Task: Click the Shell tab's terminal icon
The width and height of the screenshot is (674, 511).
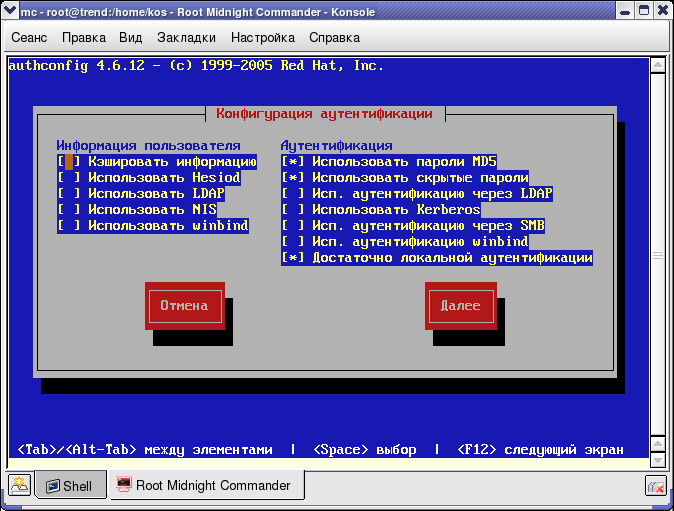Action: [x=52, y=486]
